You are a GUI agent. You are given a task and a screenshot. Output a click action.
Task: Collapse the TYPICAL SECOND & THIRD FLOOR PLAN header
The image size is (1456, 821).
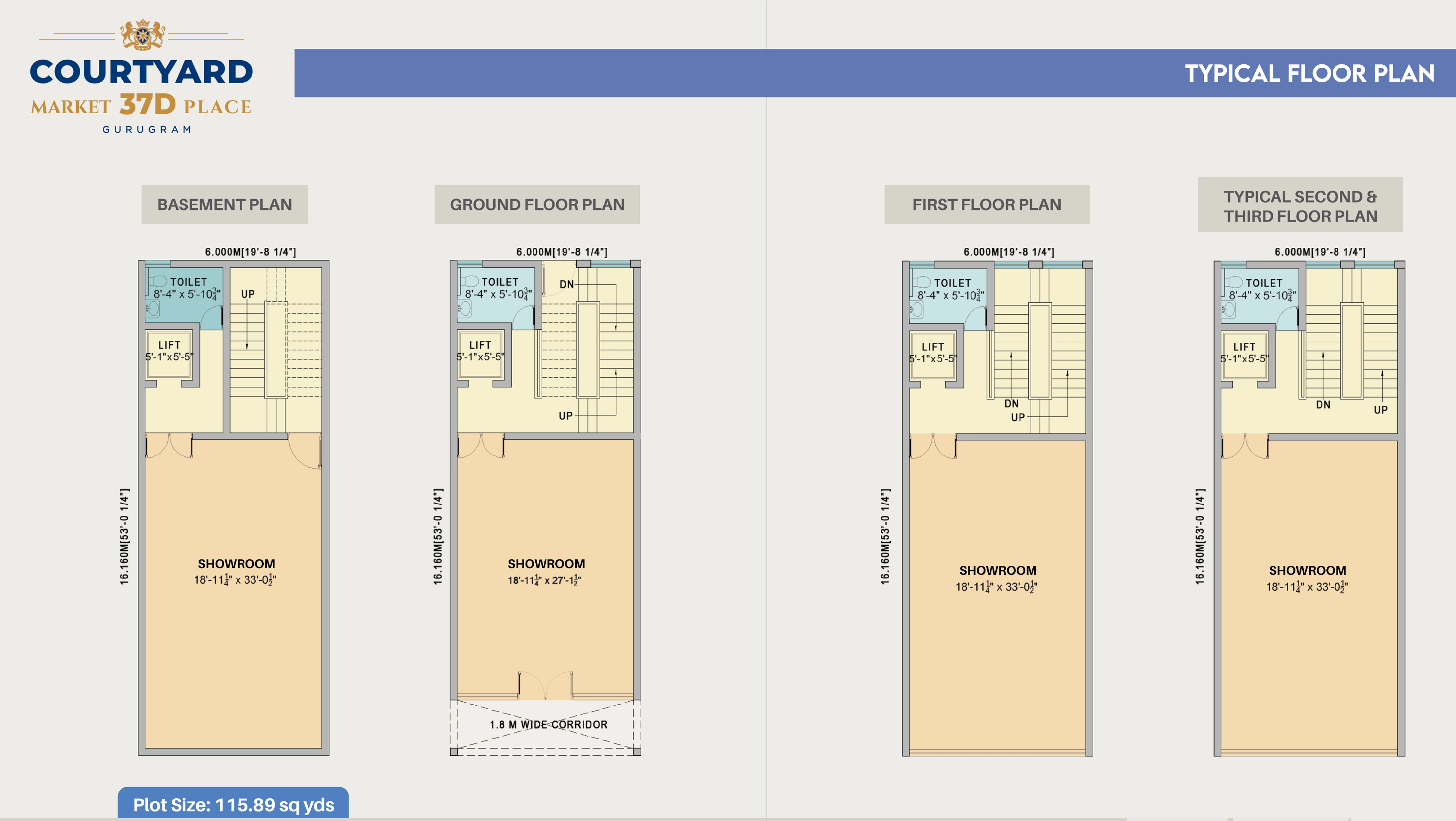1300,206
